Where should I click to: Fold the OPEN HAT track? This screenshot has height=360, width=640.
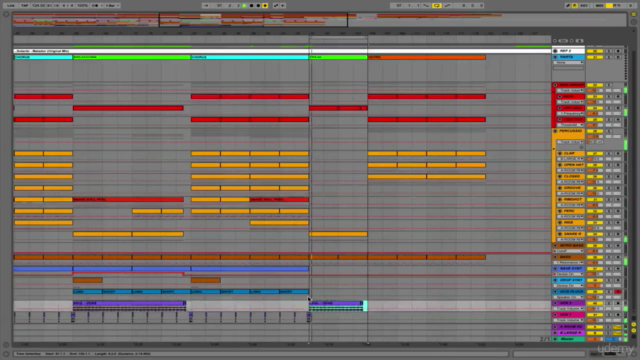tap(560, 165)
